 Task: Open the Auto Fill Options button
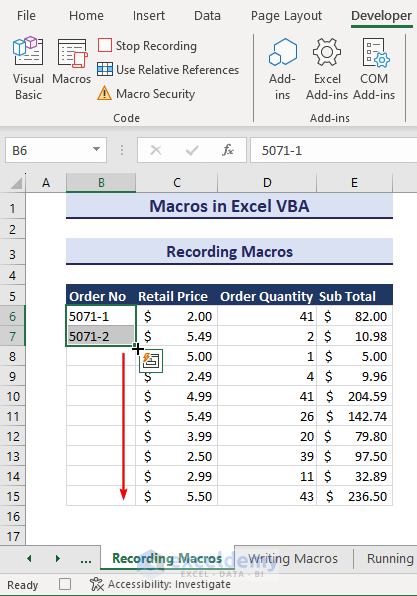click(x=151, y=361)
